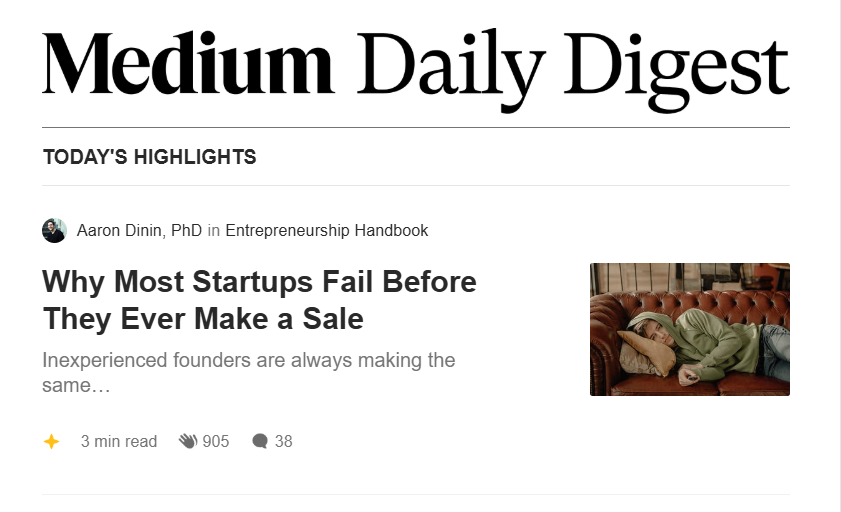This screenshot has height=512, width=841.
Task: Click the rule under the Medium Daily Digest header
Action: pyautogui.click(x=416, y=128)
